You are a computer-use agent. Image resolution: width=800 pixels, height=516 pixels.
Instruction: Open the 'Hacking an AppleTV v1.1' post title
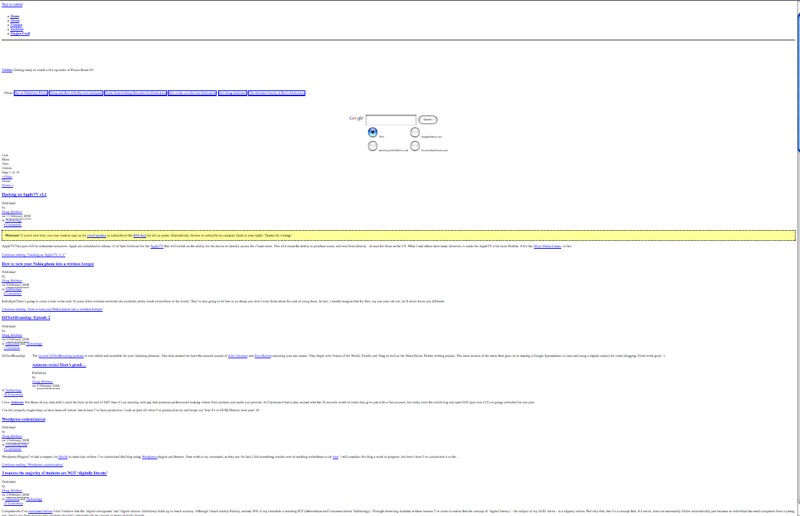tap(24, 194)
